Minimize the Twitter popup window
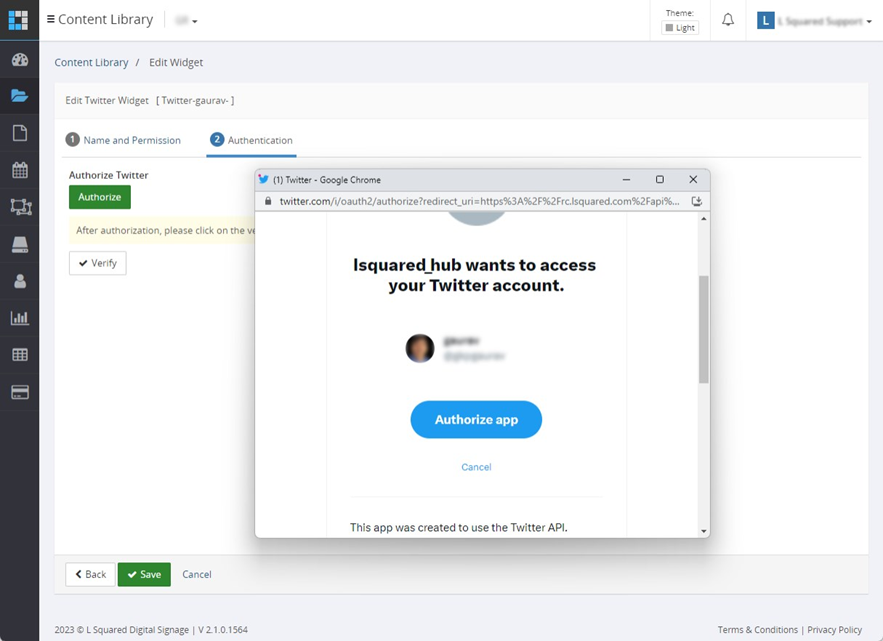 point(626,180)
